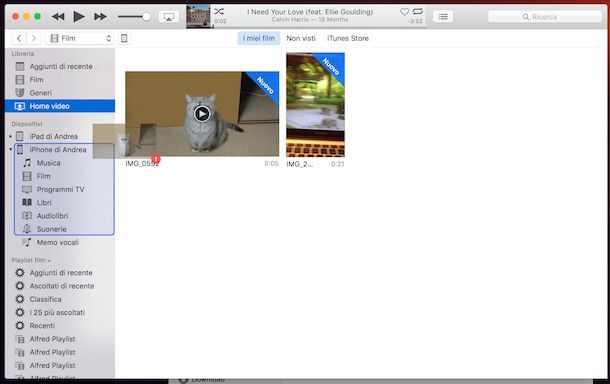The height and width of the screenshot is (384, 610).
Task: Collapse the Playlist film section header
Action: coord(31,260)
